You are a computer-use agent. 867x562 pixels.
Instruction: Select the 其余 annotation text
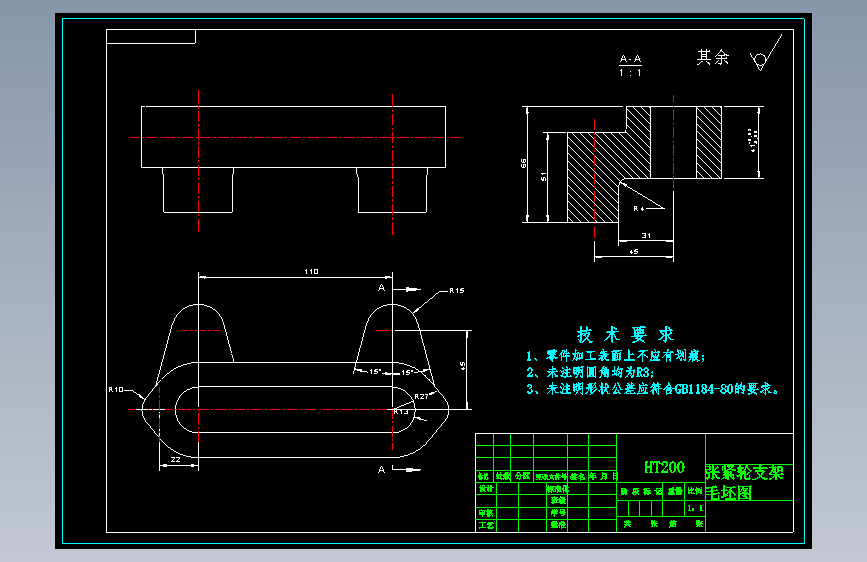coord(713,57)
